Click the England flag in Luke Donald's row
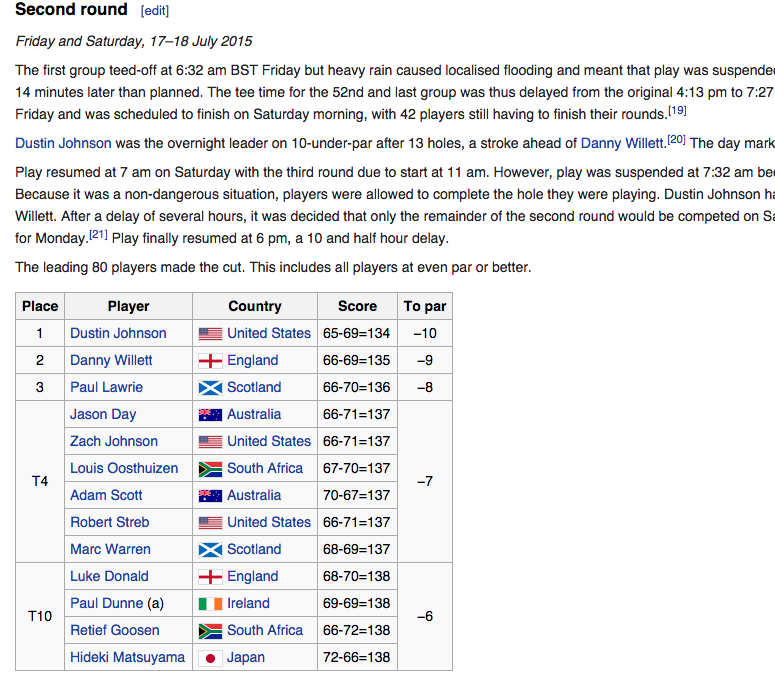Screen dimensions: 775x686 (210, 577)
